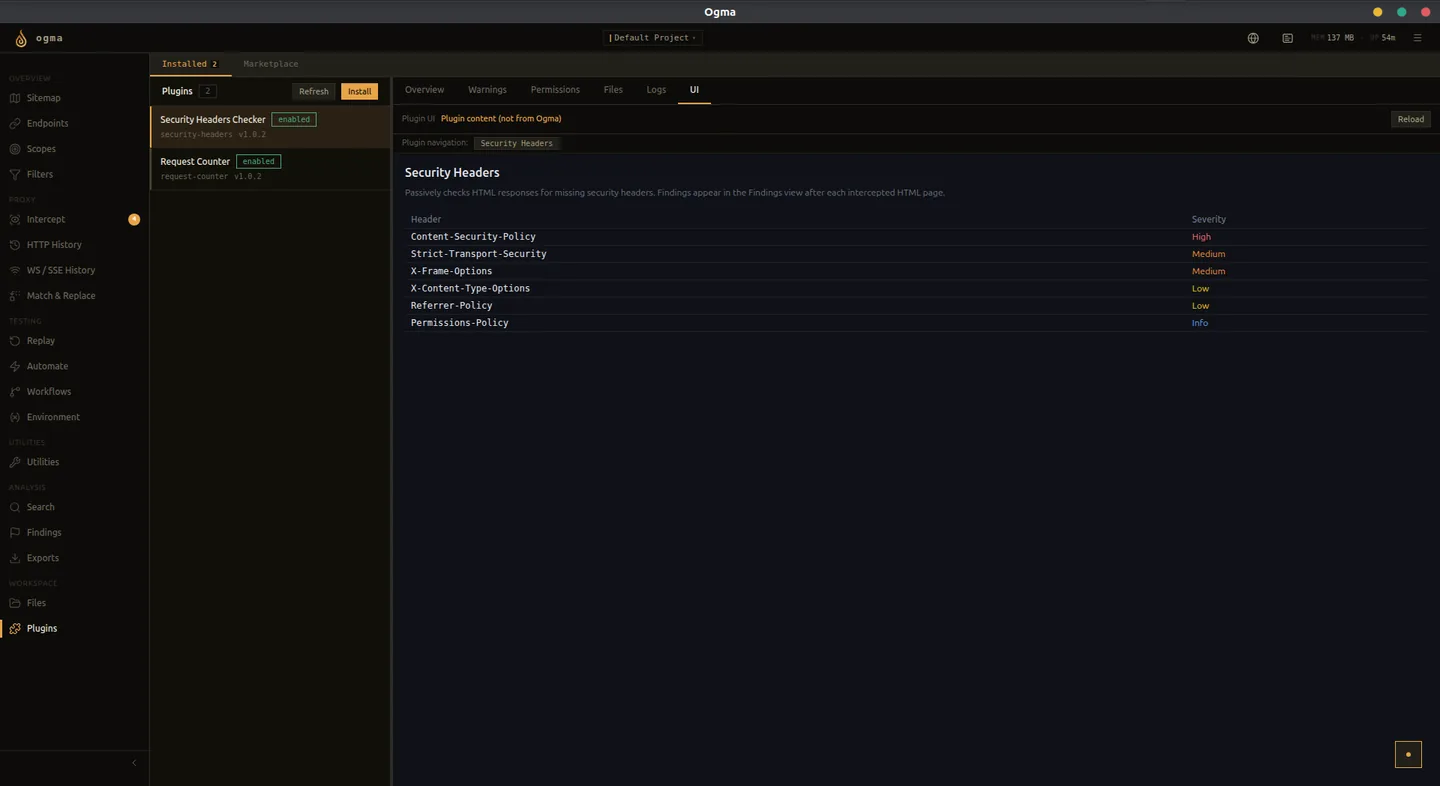Switch to the Marketplace tab
1440x786 pixels.
pyautogui.click(x=271, y=64)
